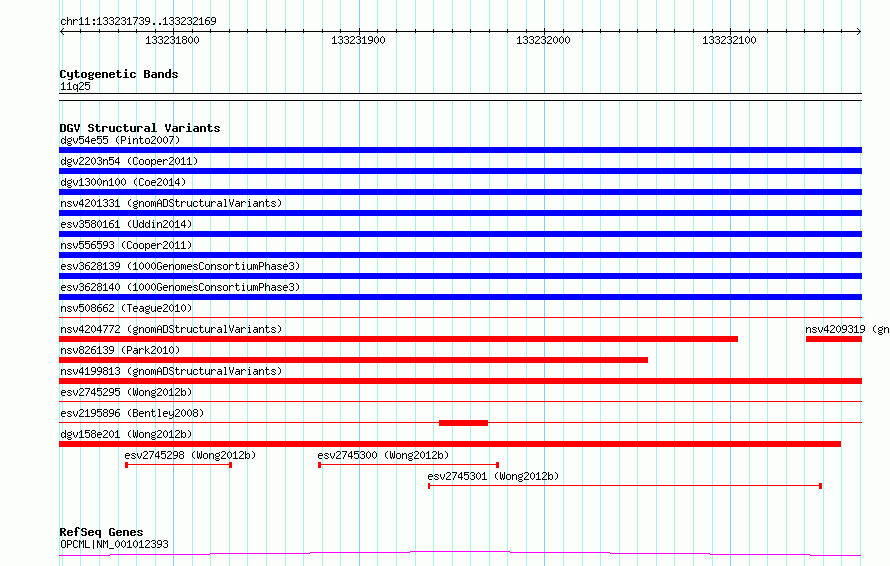Select the esv2745301 (Wong2012b) label
Image resolution: width=890 pixels, height=566 pixels.
tap(493, 476)
